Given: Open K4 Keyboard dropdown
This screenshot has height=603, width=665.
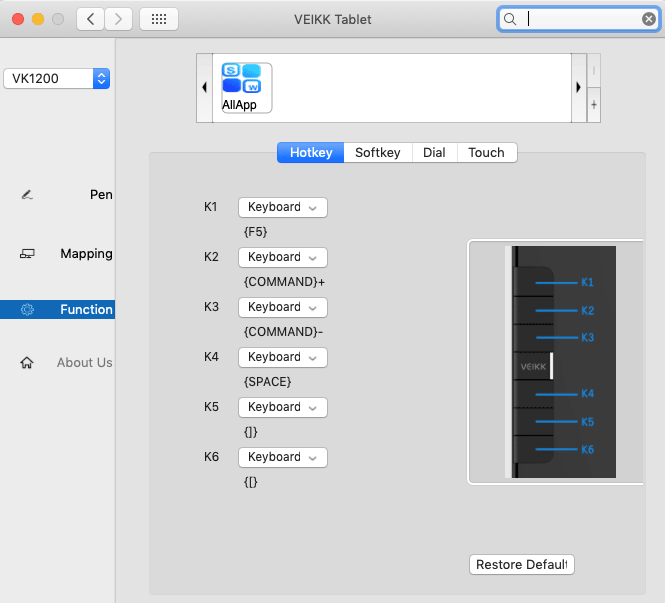Looking at the screenshot, I should coord(283,357).
